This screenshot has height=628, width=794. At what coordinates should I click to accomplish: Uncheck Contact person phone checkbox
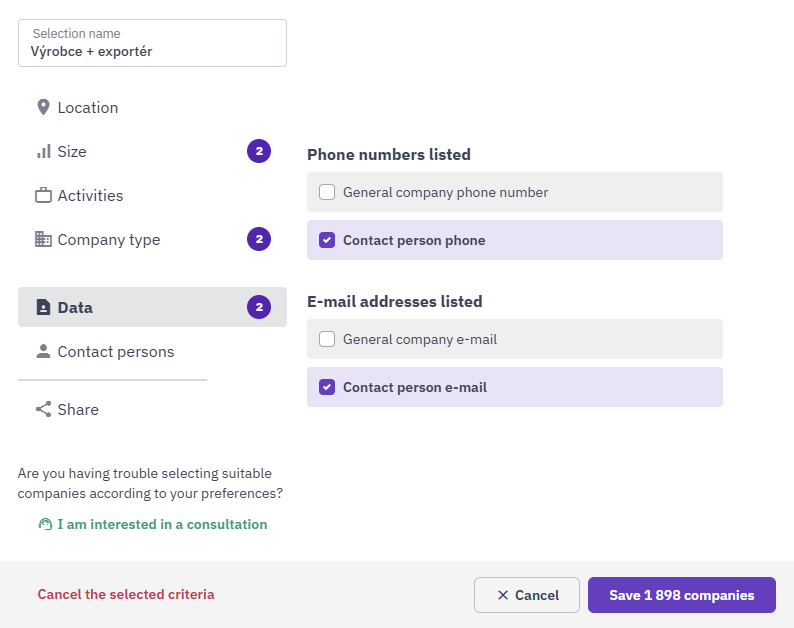(x=327, y=240)
